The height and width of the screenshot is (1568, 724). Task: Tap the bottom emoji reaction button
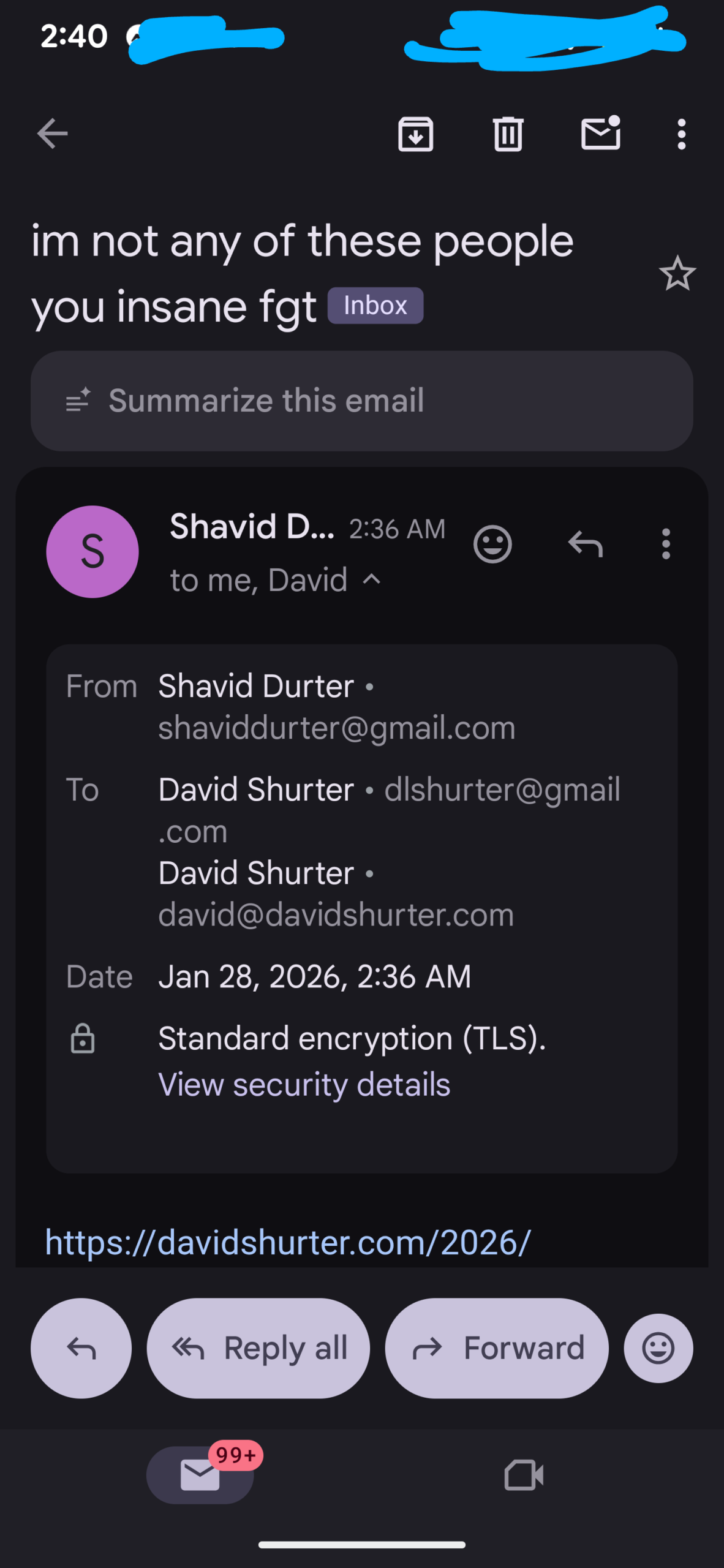pyautogui.click(x=658, y=1348)
